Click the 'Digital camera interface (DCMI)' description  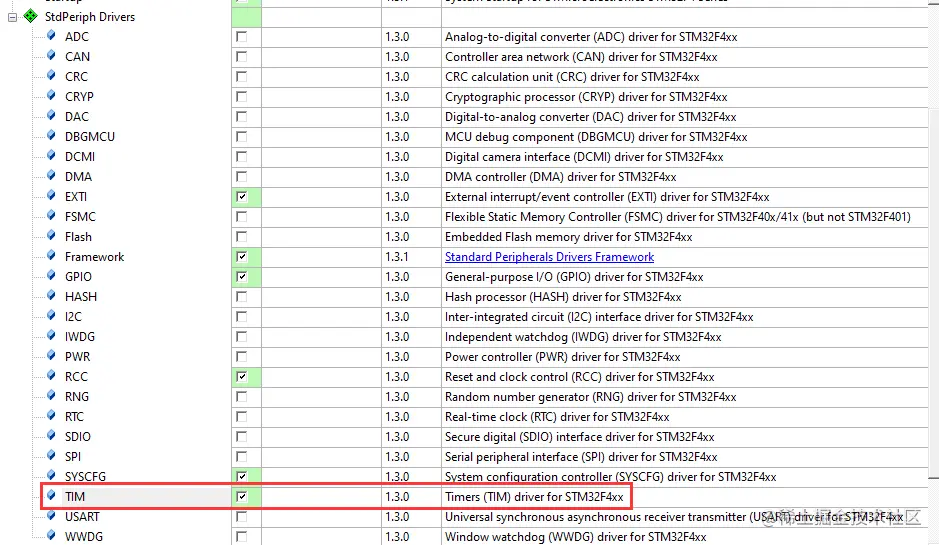[584, 157]
